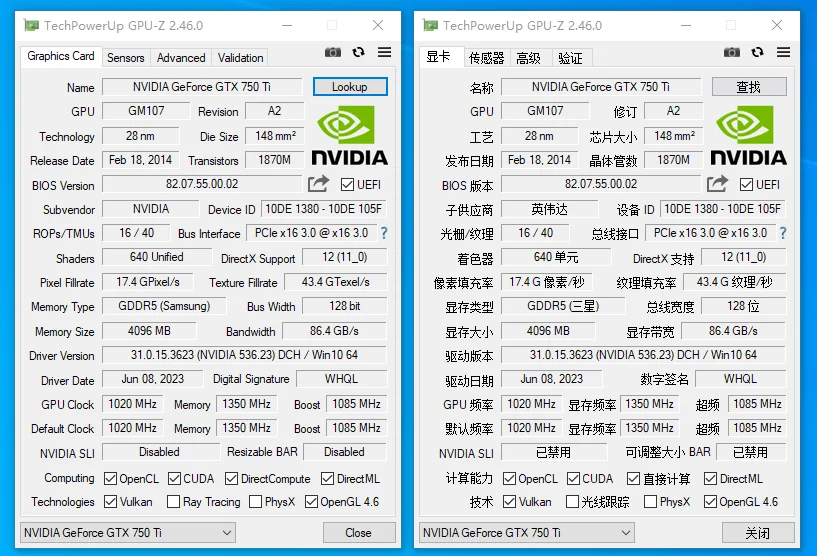Click BIOS export arrow icon in Chinese window
This screenshot has width=817, height=556.
tap(717, 184)
